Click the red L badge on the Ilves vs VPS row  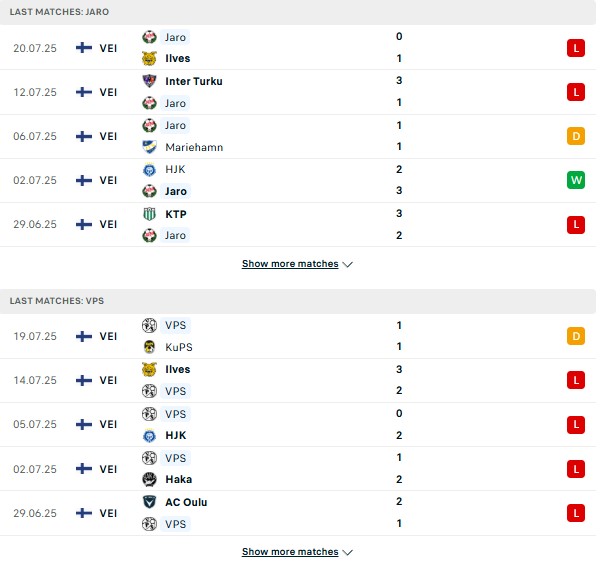coord(576,380)
